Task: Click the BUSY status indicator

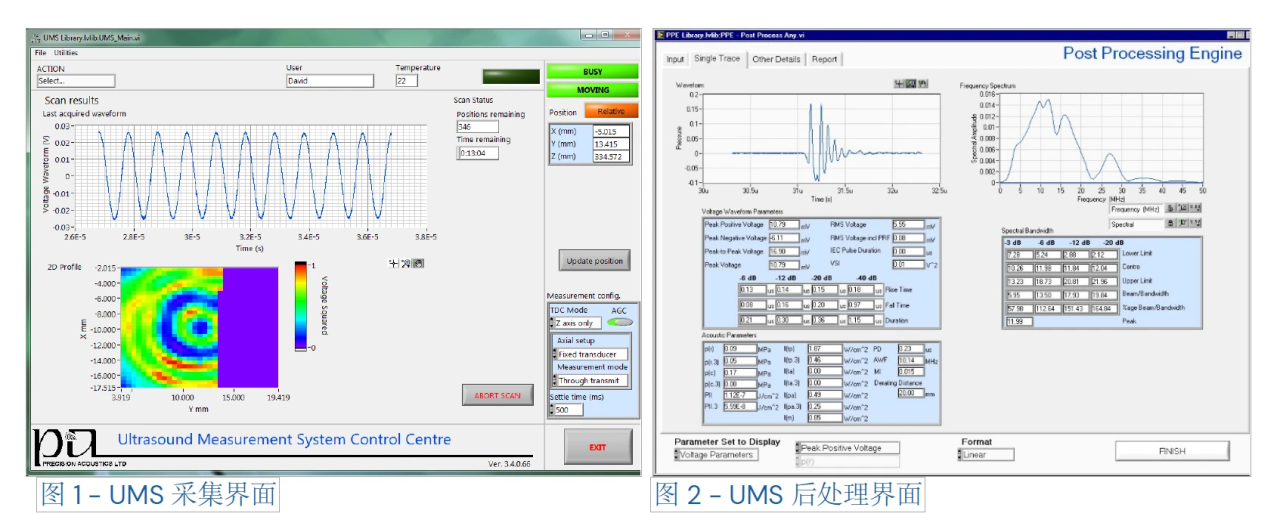Action: 593,71
